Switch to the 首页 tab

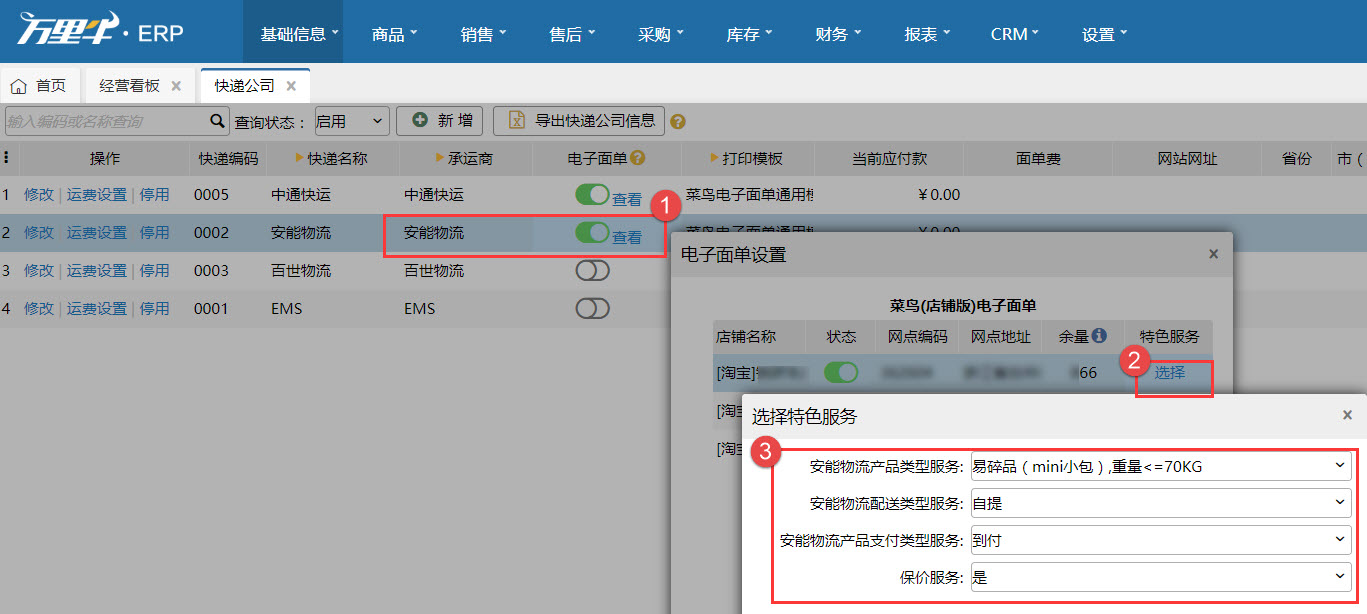[x=41, y=86]
